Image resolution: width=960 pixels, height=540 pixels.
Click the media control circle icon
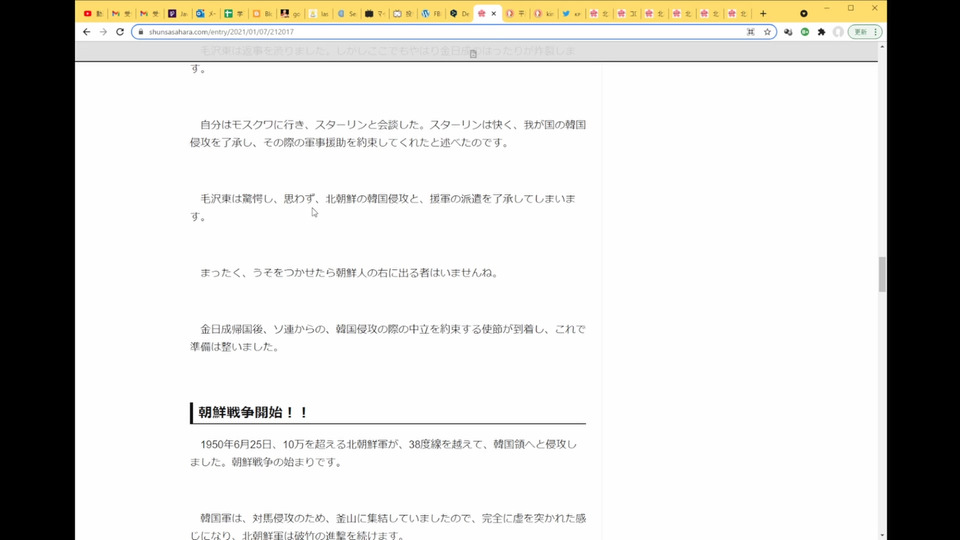804,13
